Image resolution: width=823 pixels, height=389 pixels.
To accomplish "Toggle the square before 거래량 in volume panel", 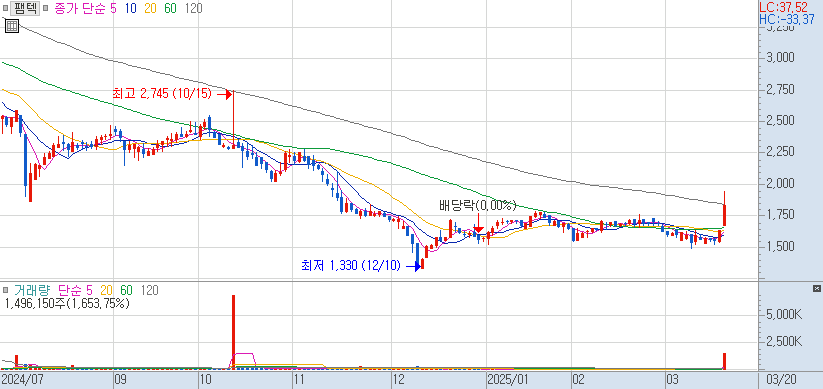I will tap(5, 290).
